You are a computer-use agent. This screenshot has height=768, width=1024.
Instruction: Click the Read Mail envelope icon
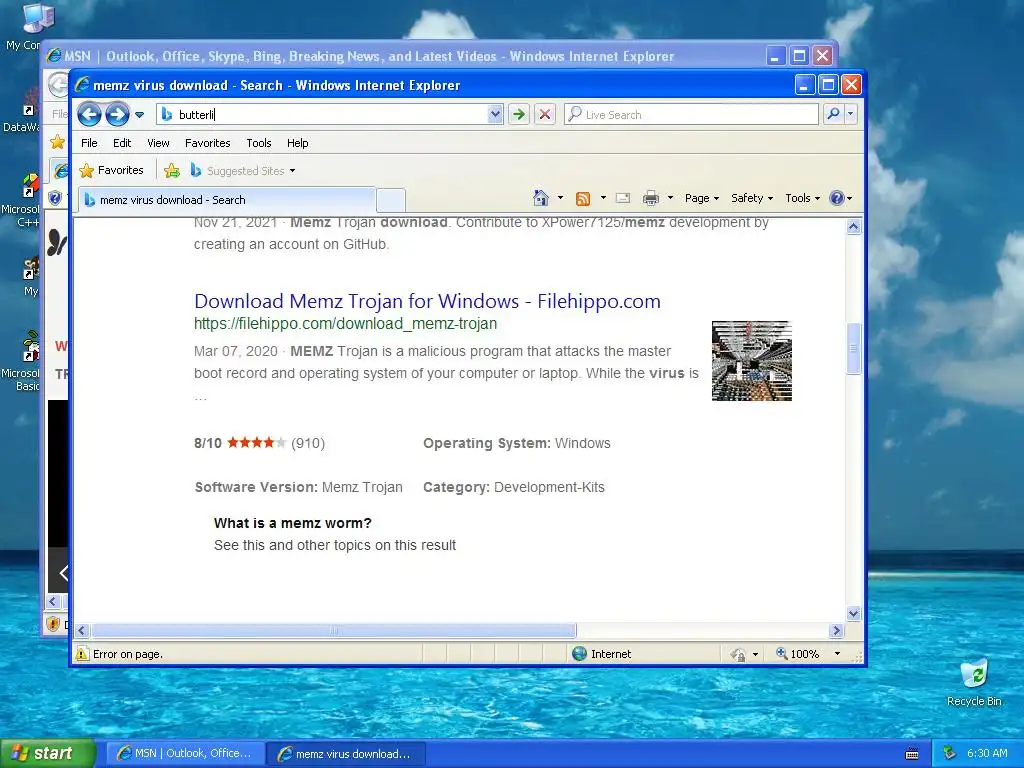click(623, 198)
